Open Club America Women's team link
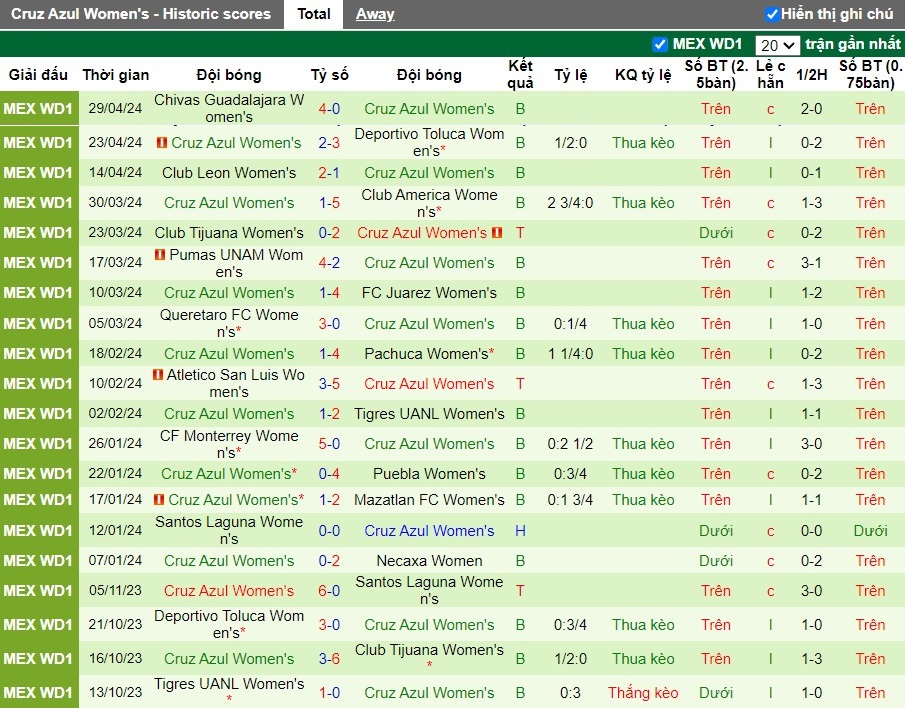 (429, 203)
